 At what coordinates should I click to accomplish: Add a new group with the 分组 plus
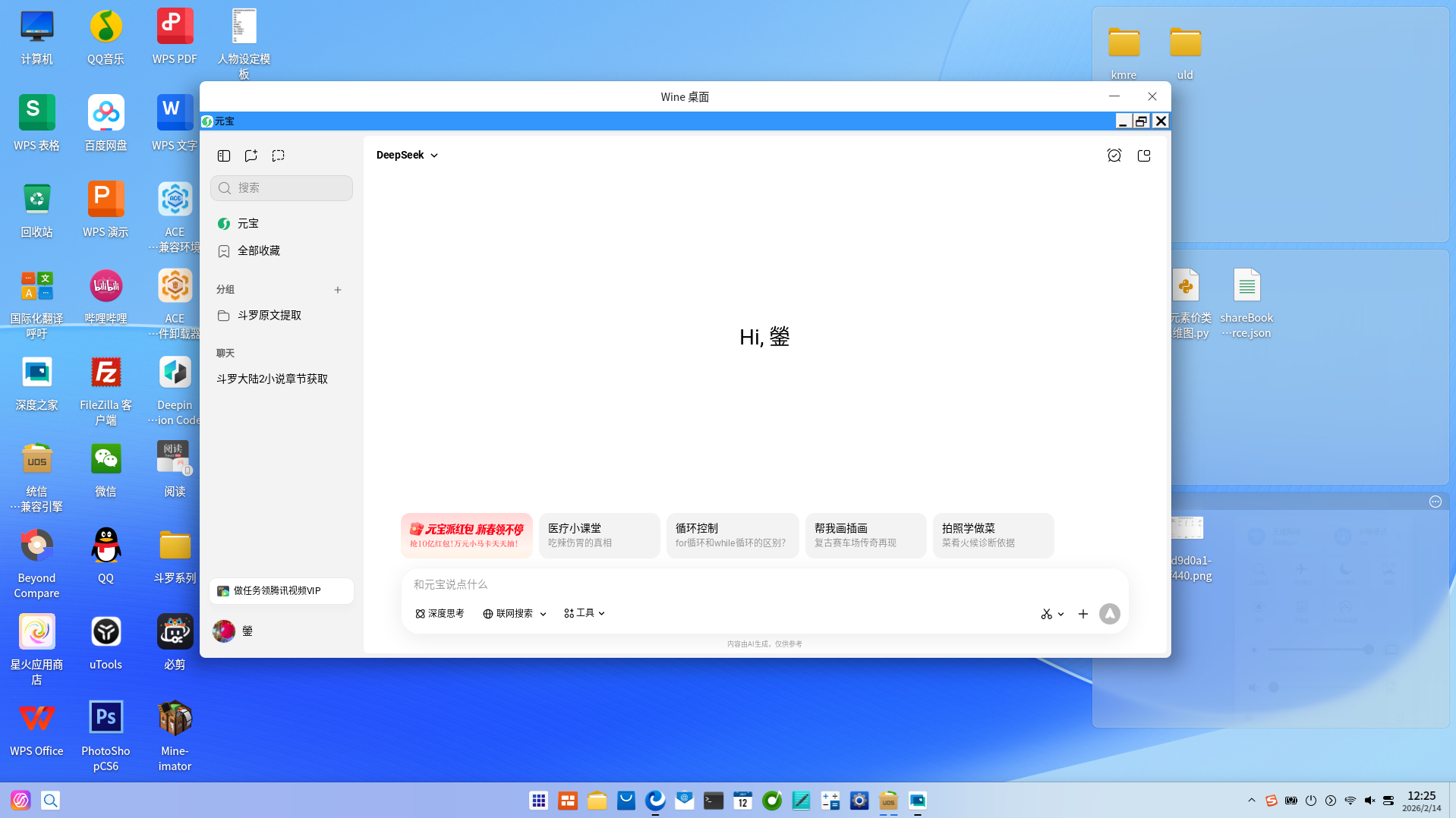tap(338, 290)
